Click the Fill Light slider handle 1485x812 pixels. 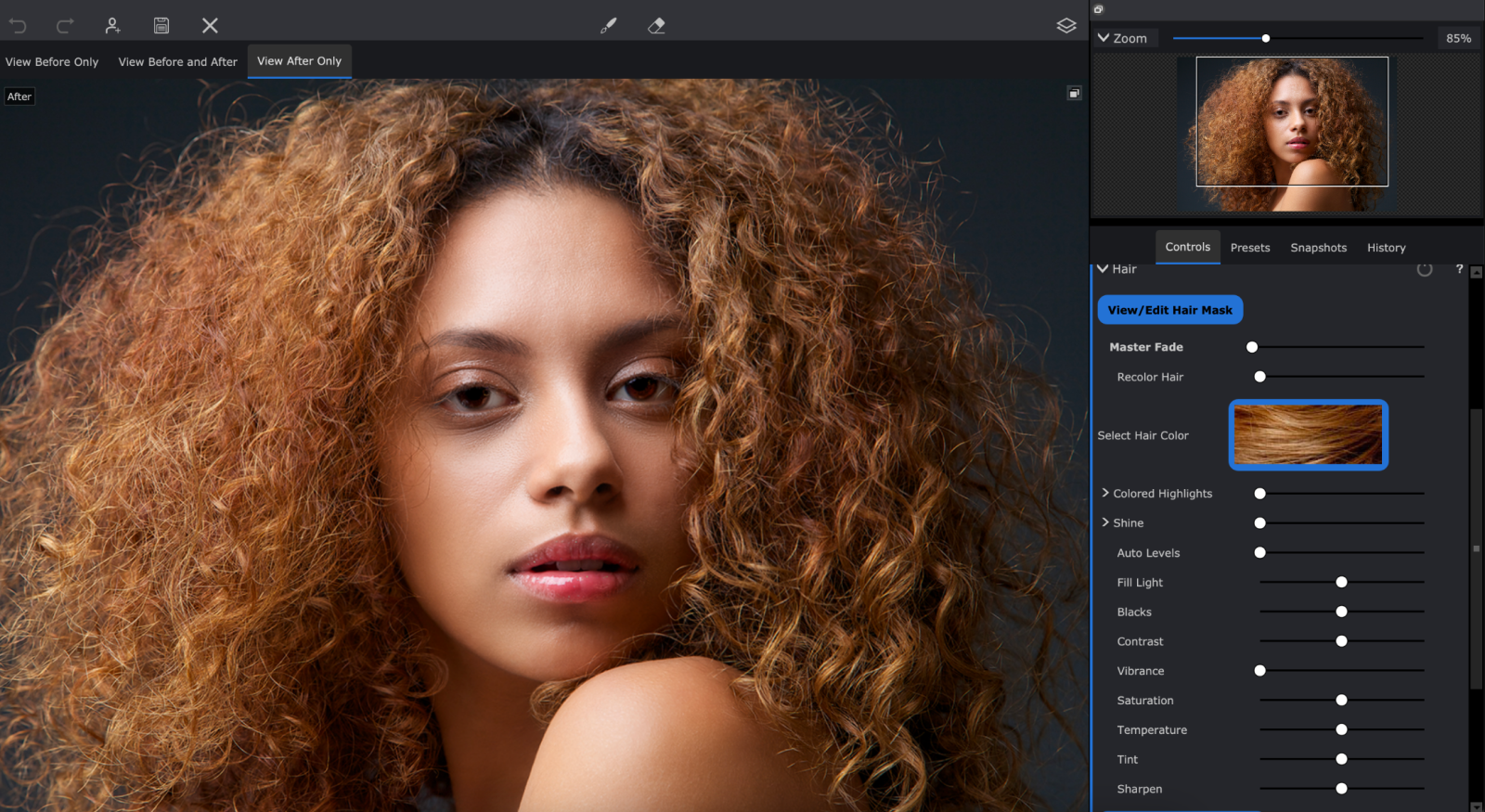[x=1341, y=582]
